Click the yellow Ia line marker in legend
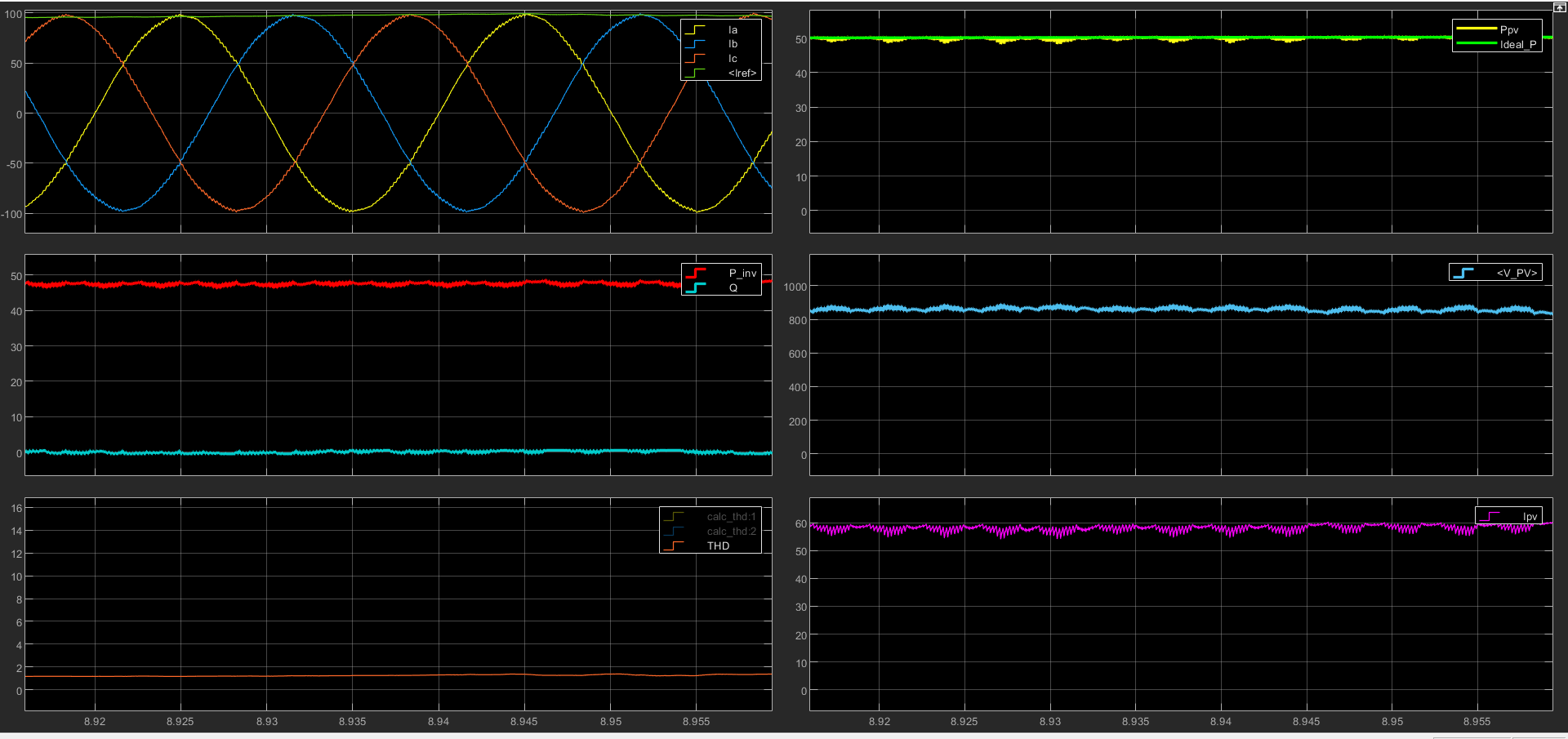The image size is (1568, 739). coord(695,30)
